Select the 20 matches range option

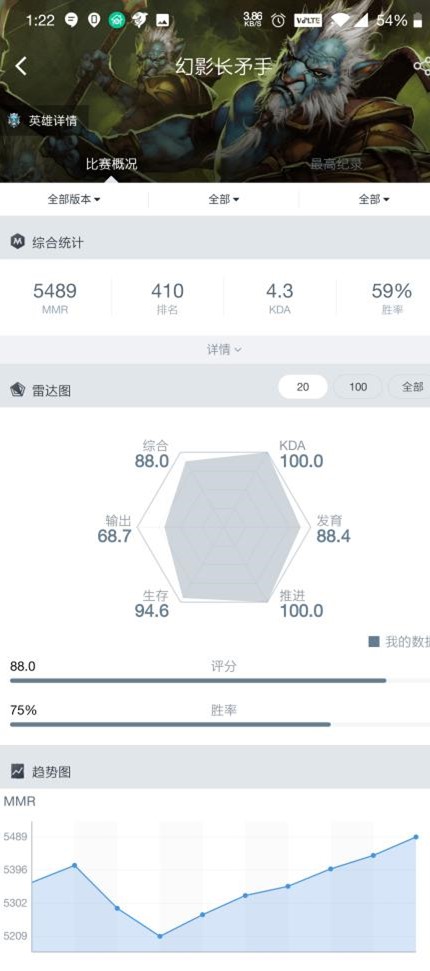(x=302, y=387)
